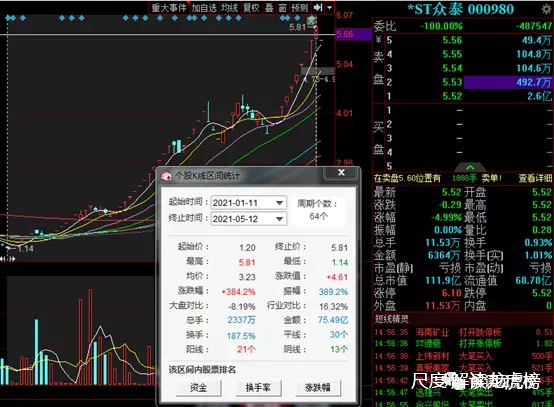Click the 总市值 111.9亿 value

(443, 281)
